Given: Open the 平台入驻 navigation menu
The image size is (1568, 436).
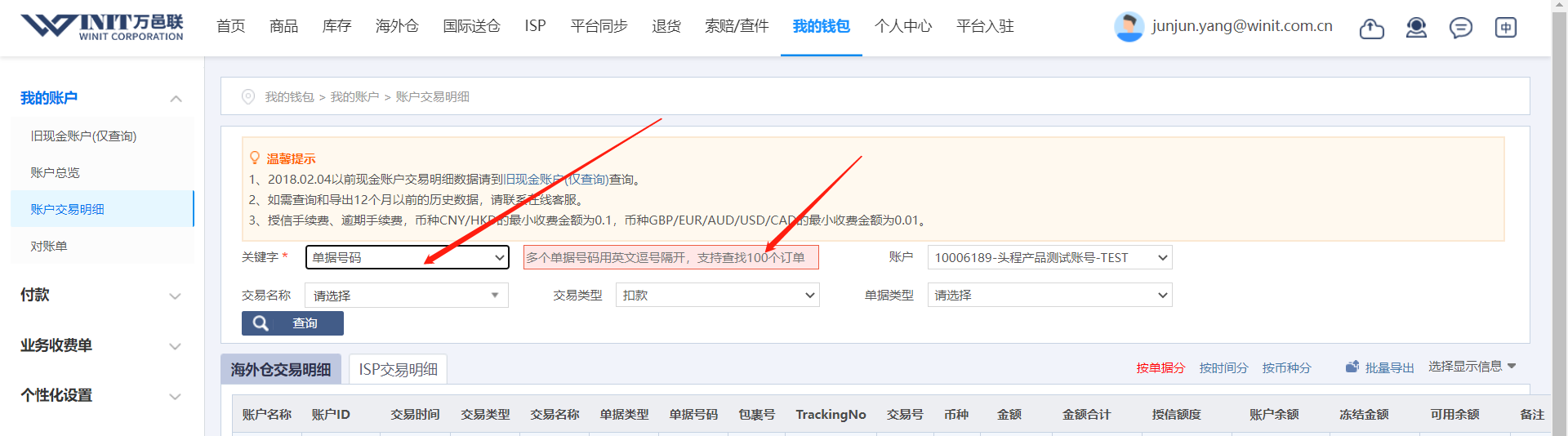Looking at the screenshot, I should click(985, 26).
